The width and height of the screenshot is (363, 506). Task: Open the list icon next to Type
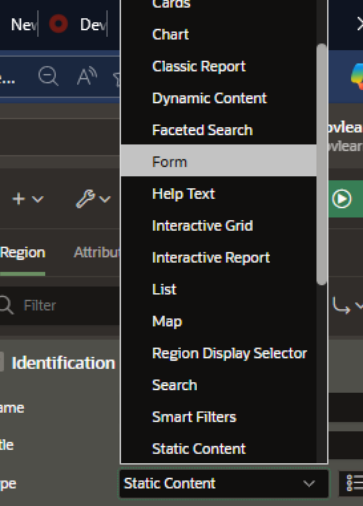tap(351, 483)
